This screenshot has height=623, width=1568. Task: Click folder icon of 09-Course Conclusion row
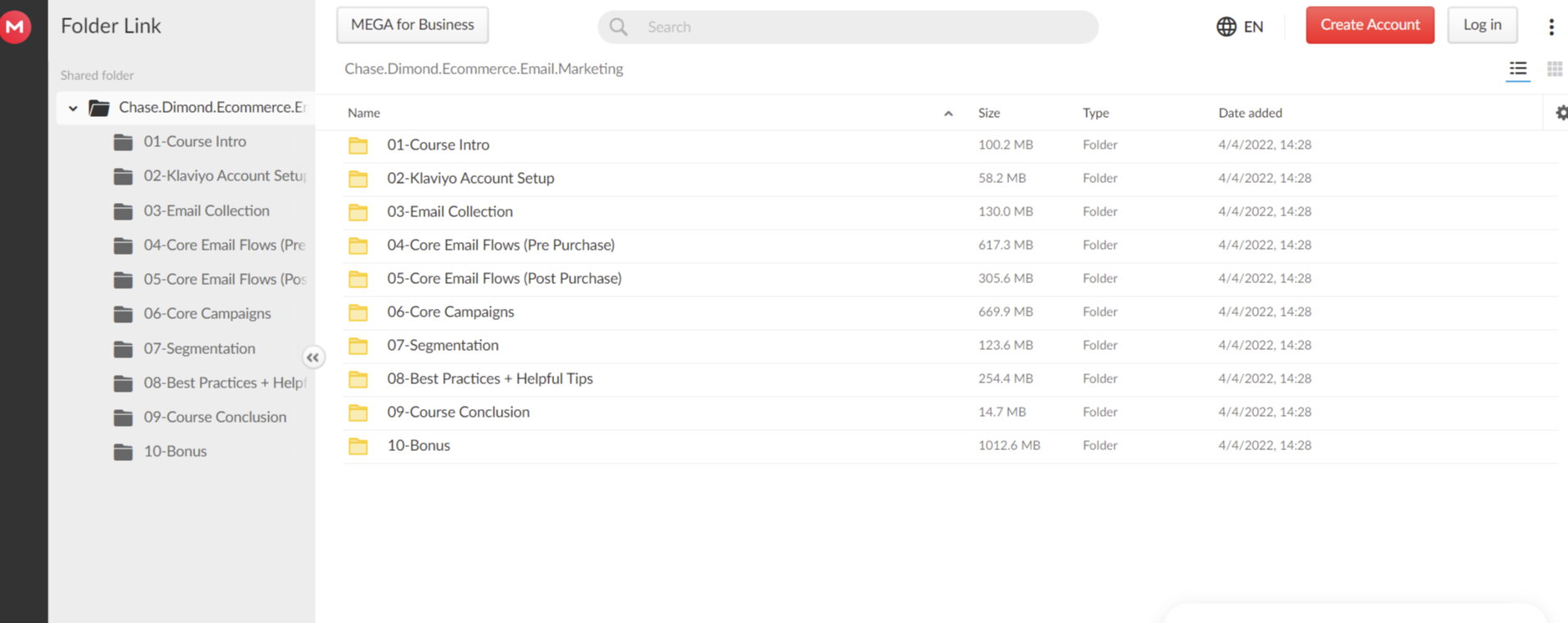click(358, 413)
